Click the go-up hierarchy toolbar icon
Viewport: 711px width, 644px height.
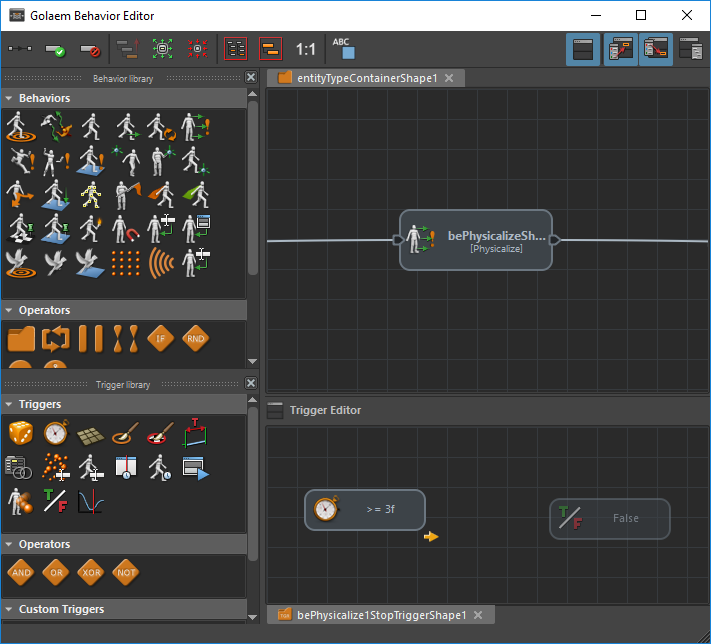(x=127, y=49)
